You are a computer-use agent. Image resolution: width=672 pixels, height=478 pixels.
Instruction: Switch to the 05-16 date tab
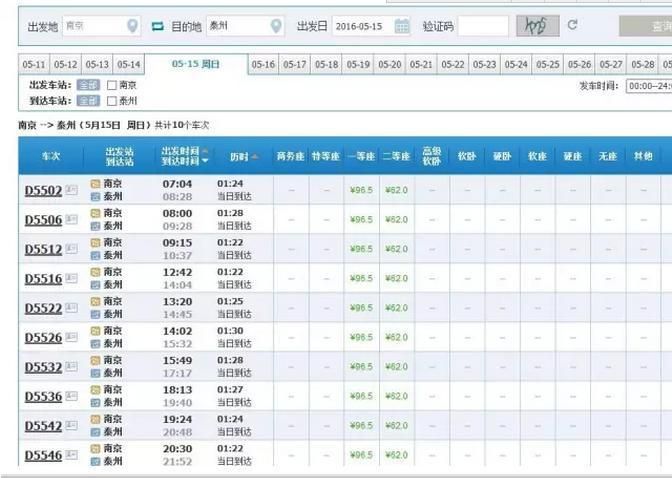coord(263,65)
